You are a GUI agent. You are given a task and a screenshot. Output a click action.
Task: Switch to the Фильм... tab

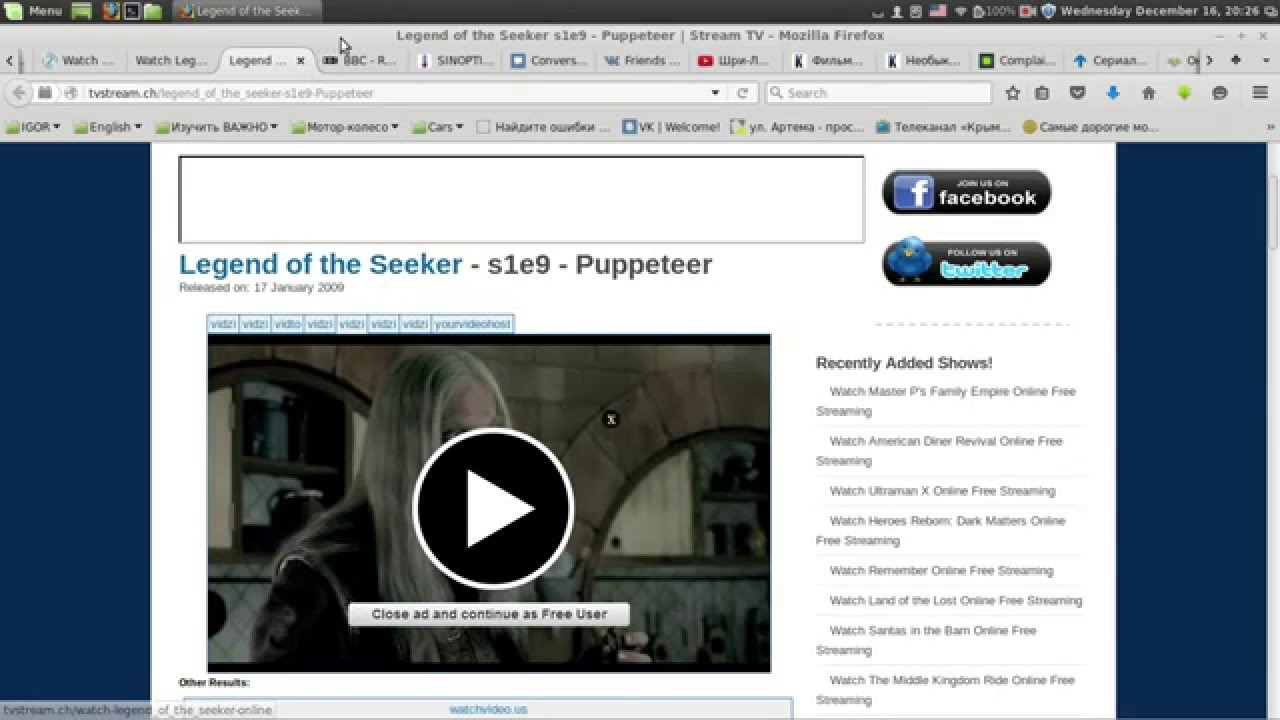click(830, 60)
